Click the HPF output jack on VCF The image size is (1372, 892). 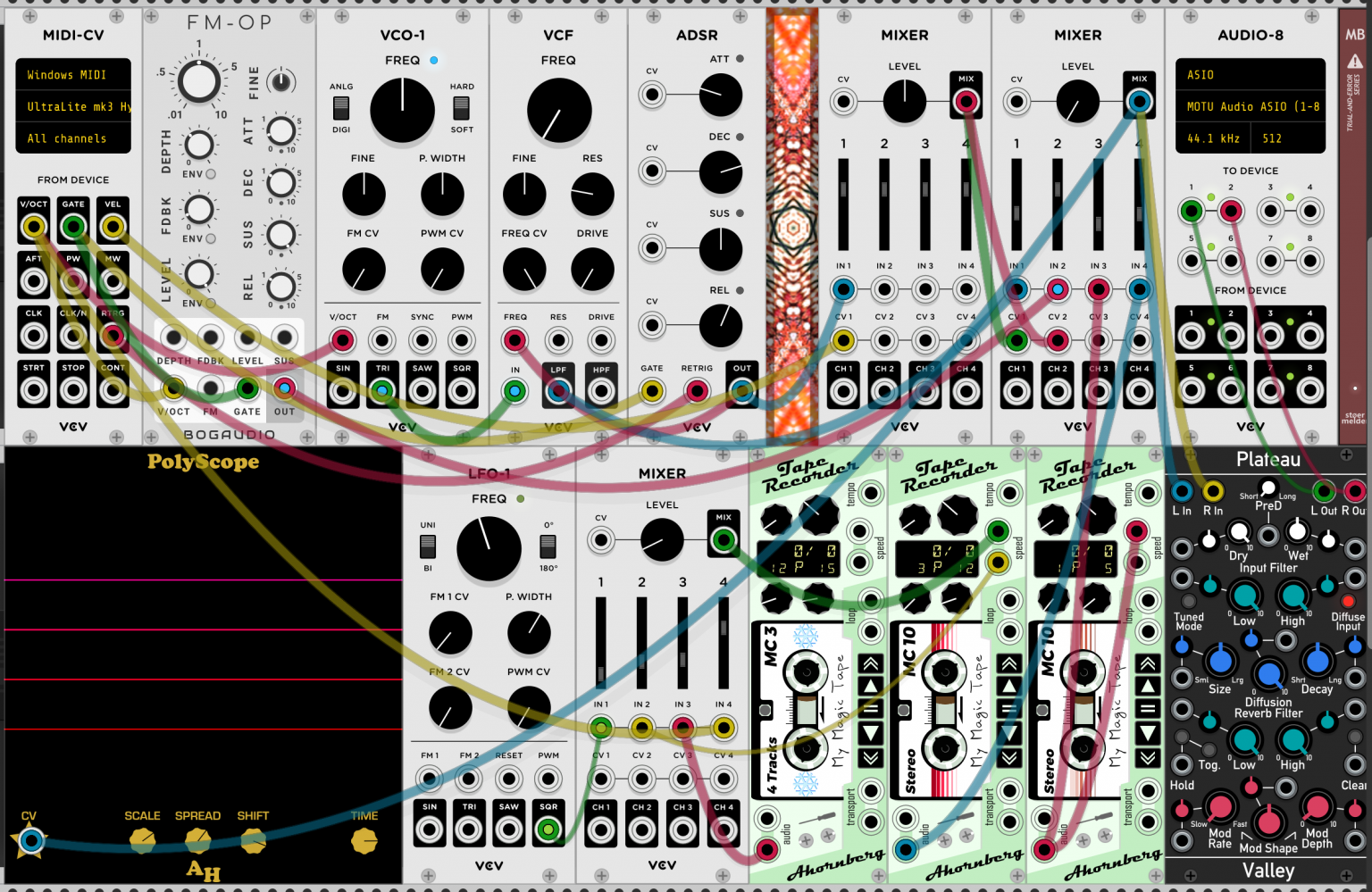click(601, 390)
